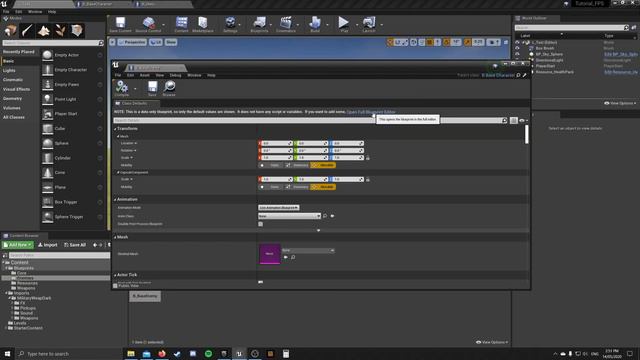640x360 pixels.
Task: Click the Launch toolbar button
Action: pyautogui.click(x=369, y=24)
